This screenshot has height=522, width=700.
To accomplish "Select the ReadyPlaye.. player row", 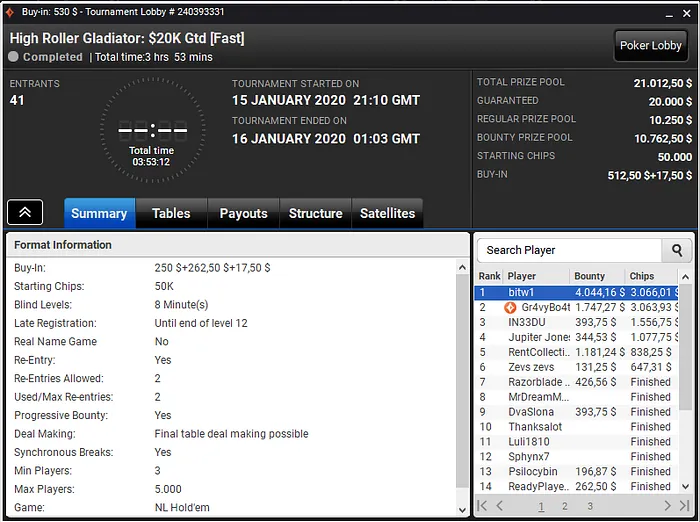I will pyautogui.click(x=577, y=486).
